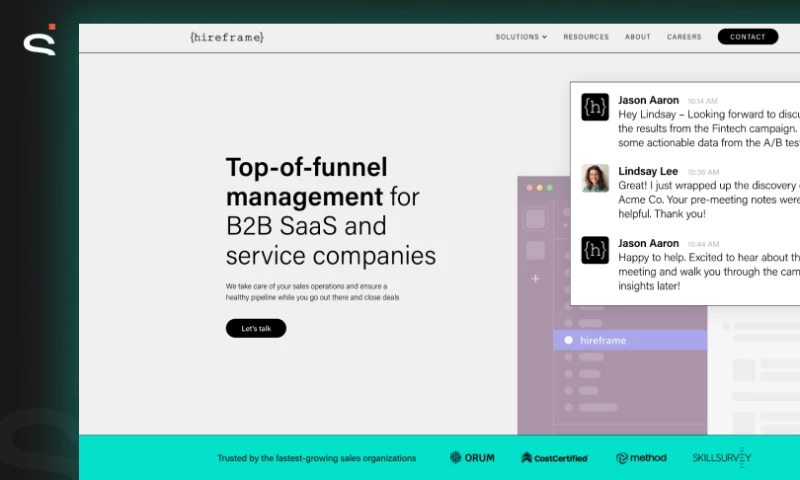
Task: Click the yellow minimize dot on mock window
Action: point(539,188)
